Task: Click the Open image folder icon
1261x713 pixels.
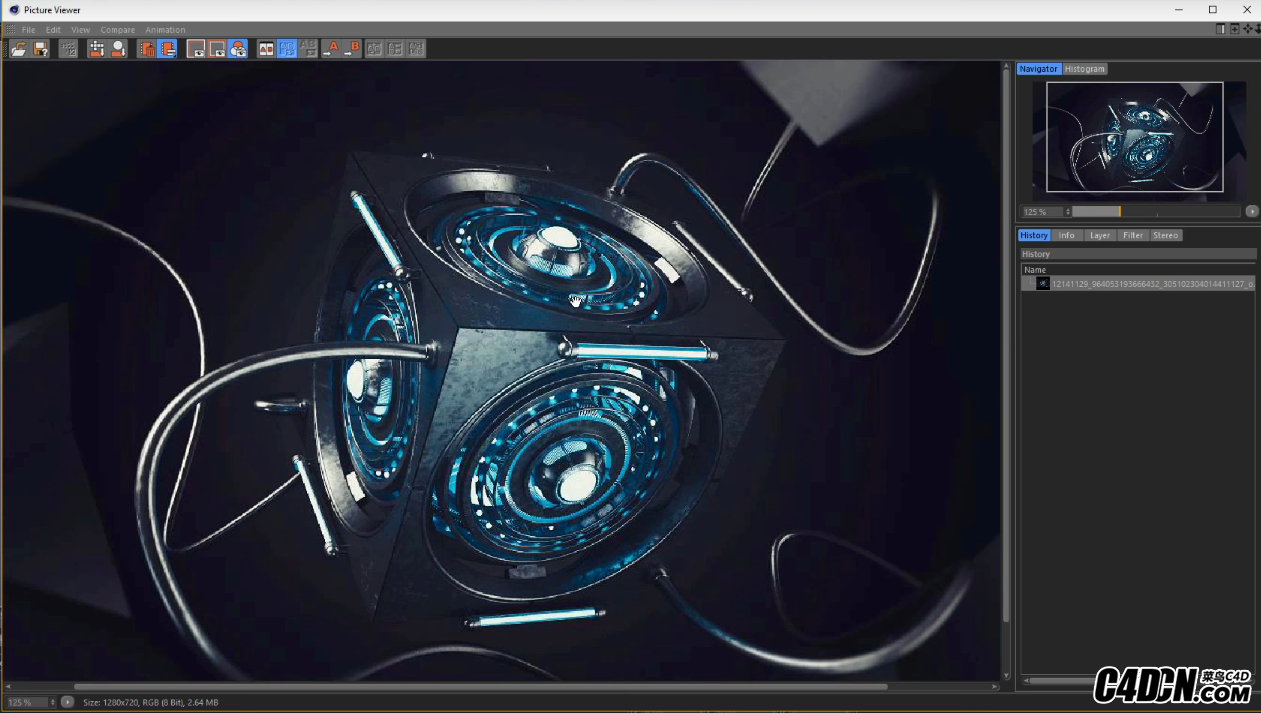Action: [x=19, y=48]
